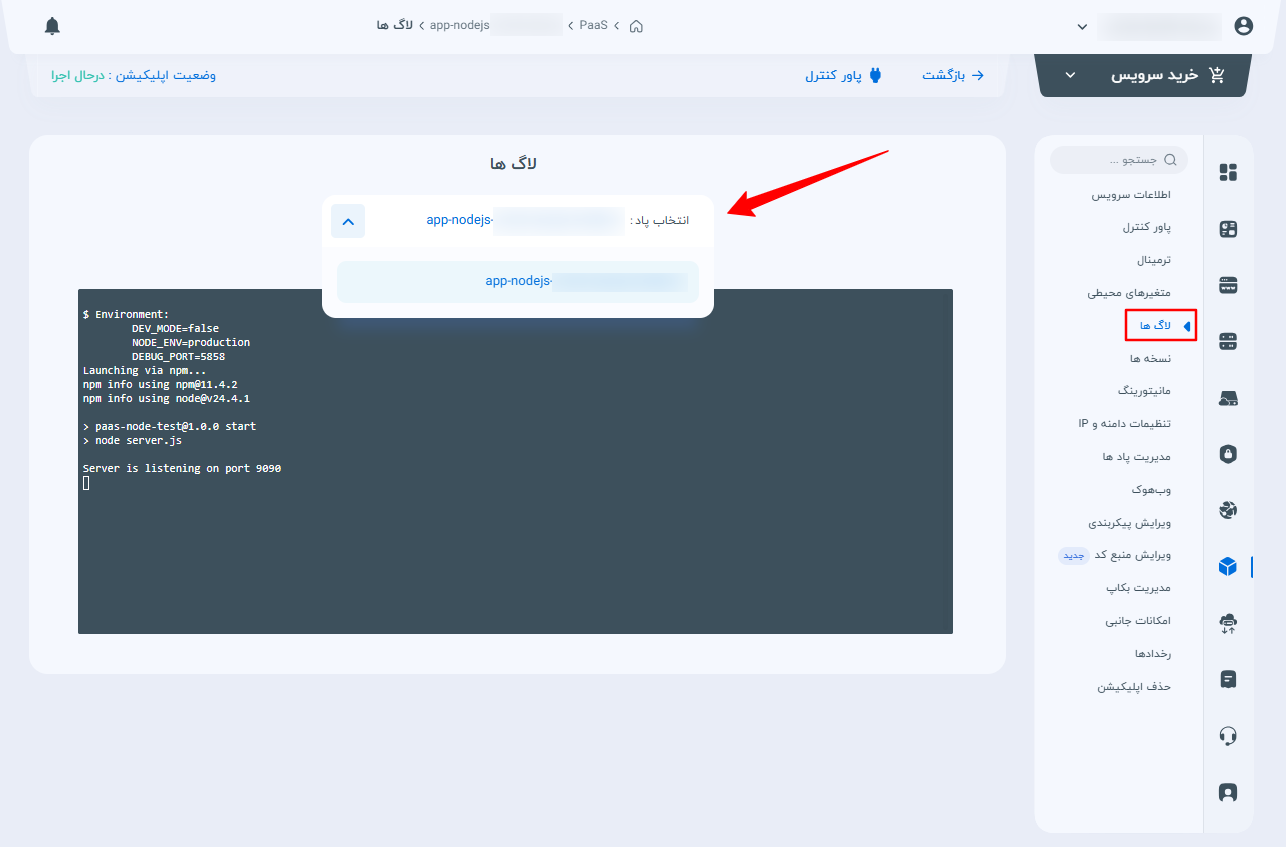Click the جدید badge next to source edit
The image size is (1286, 847).
1074,555
